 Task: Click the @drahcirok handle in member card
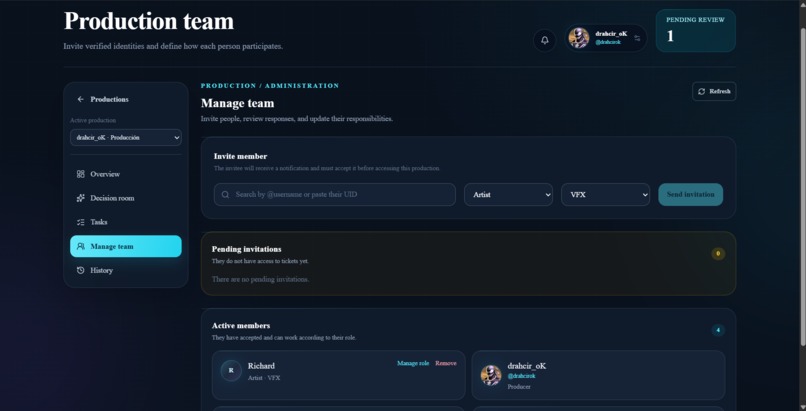tap(521, 376)
